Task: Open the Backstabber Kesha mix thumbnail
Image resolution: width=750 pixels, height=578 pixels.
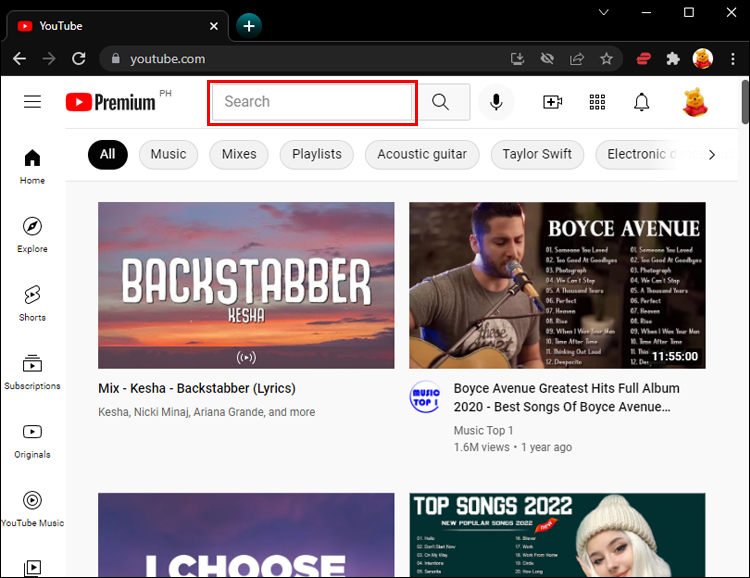Action: coord(246,285)
